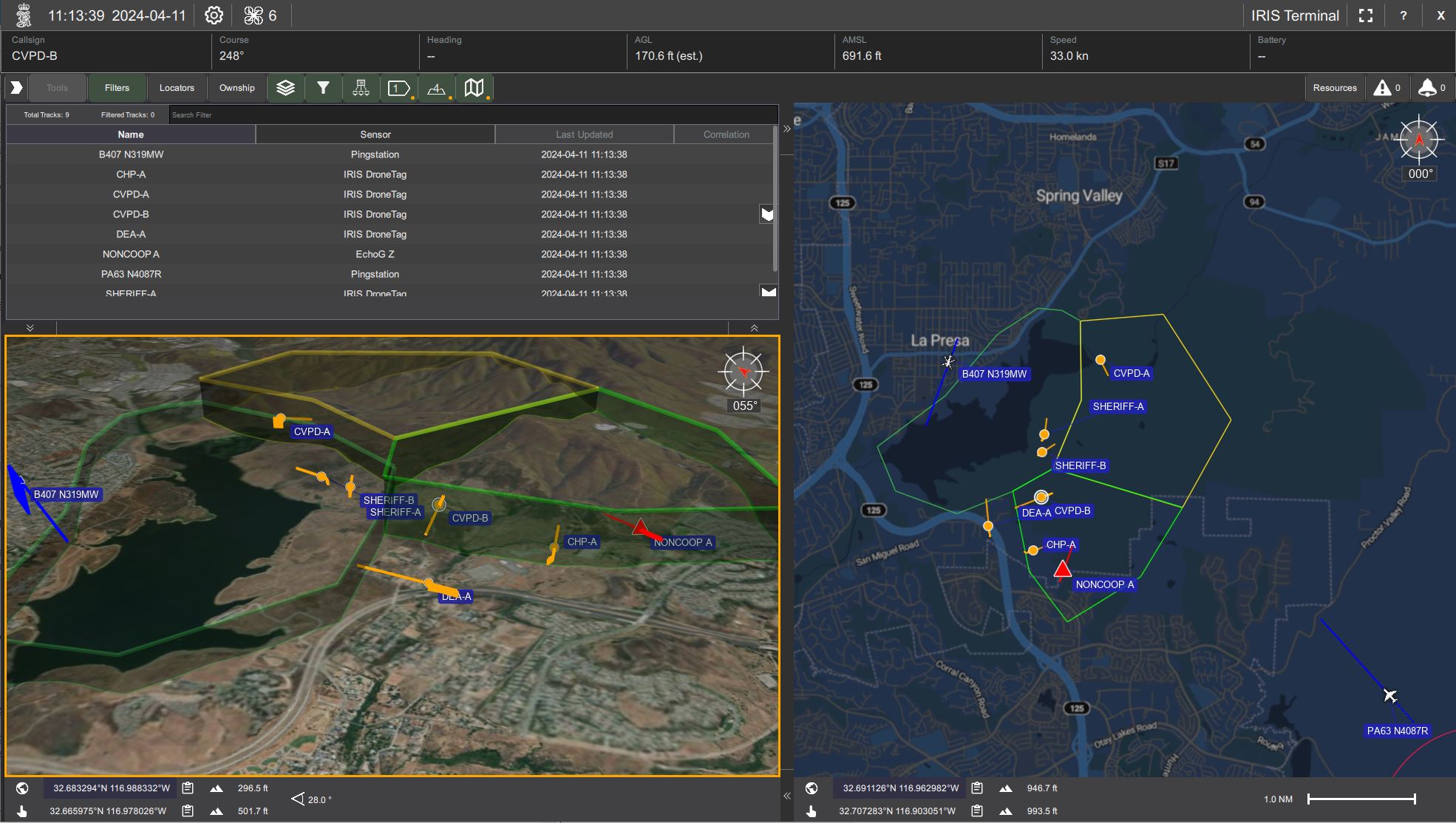The height and width of the screenshot is (823, 1456).
Task: Toggle the folded map view tool
Action: pos(474,88)
